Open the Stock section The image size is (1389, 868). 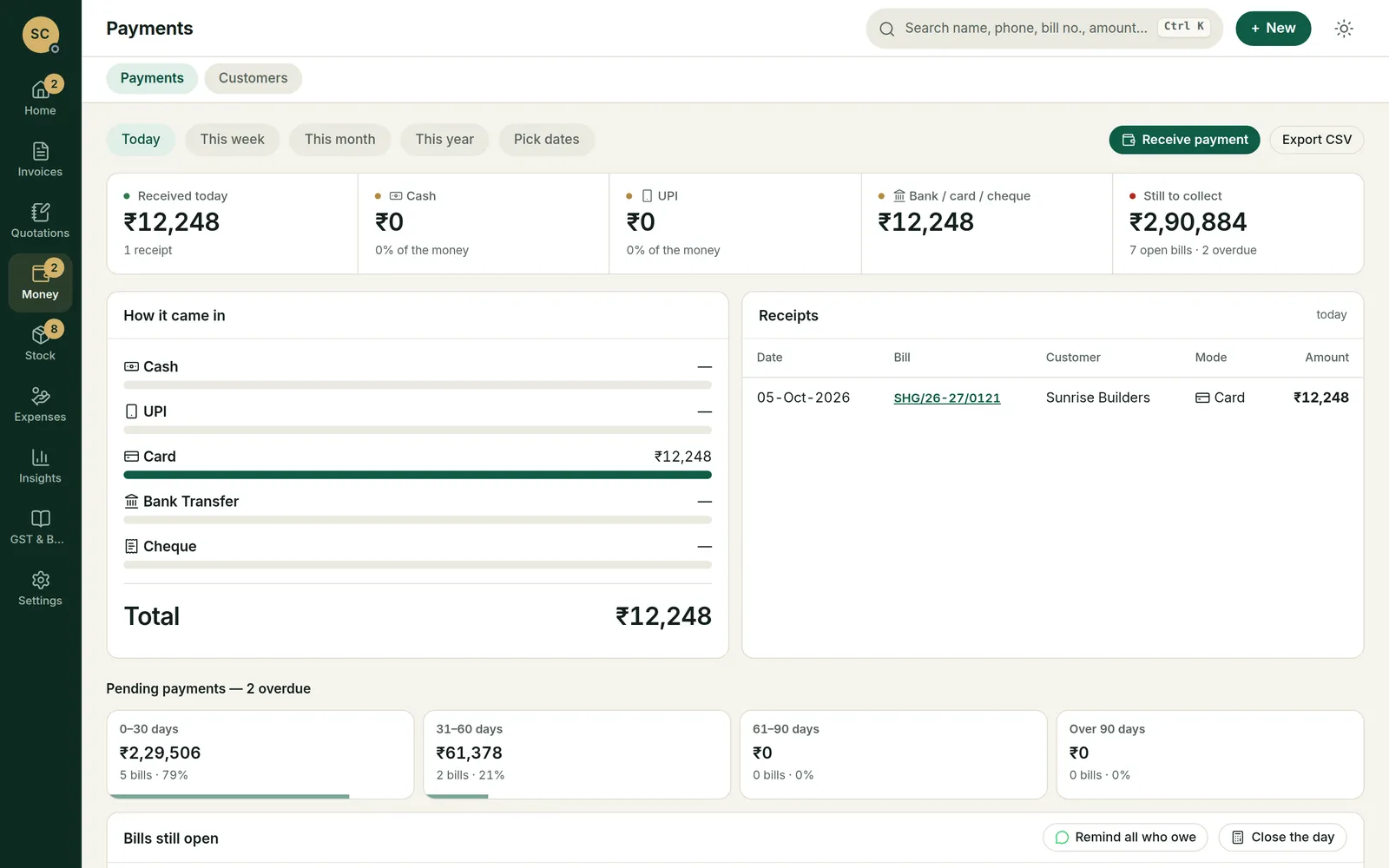click(x=40, y=344)
